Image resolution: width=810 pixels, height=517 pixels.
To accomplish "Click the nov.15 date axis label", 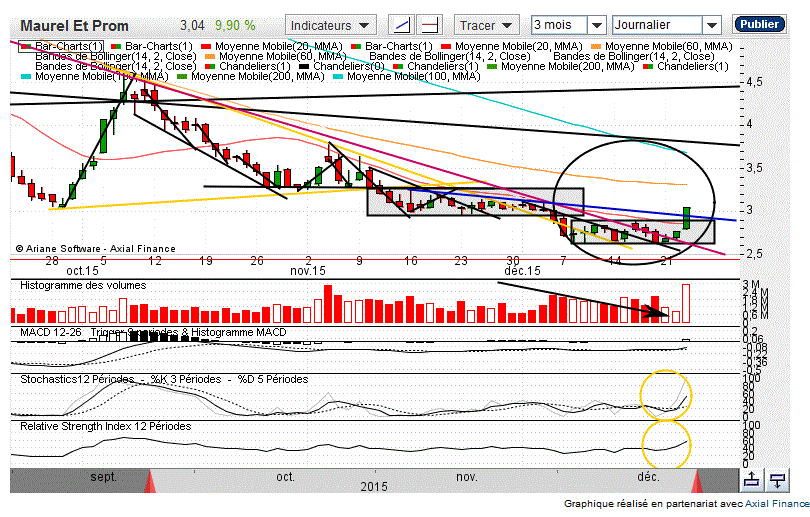I will [x=308, y=271].
